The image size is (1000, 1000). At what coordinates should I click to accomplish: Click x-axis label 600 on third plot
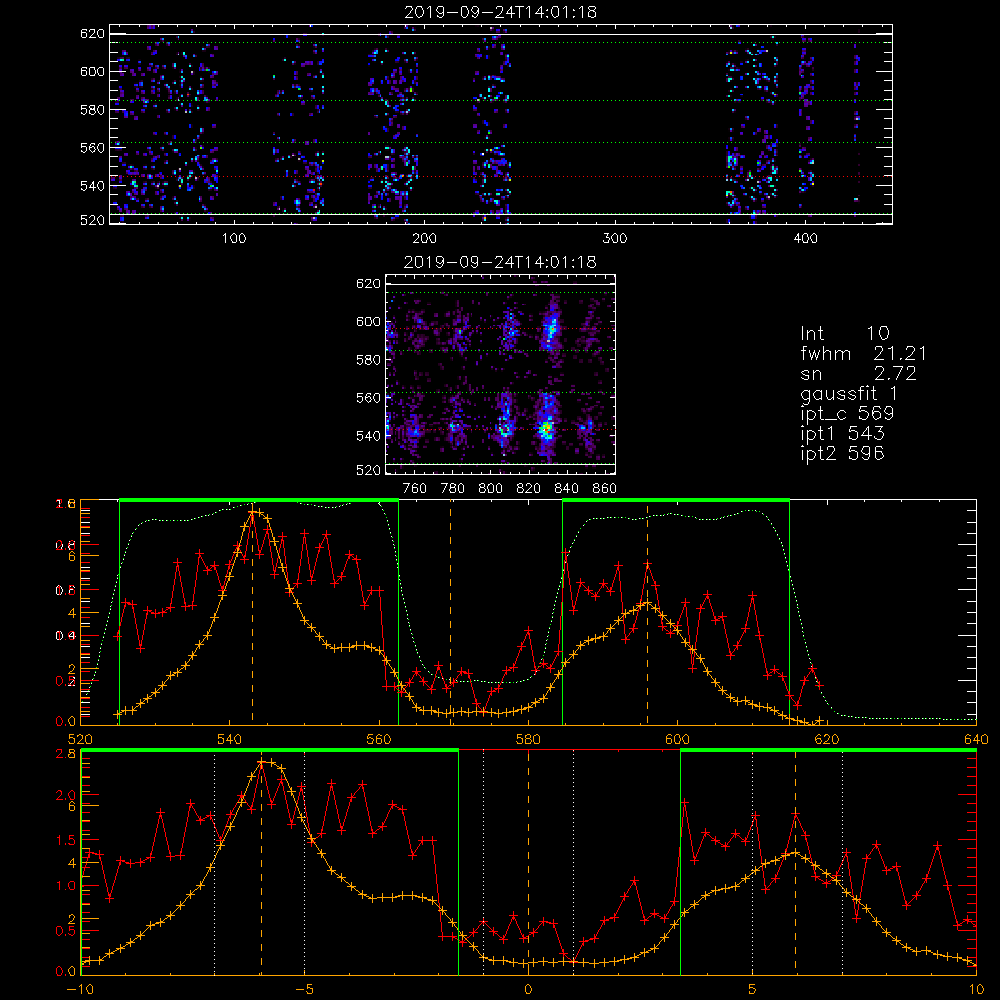(x=677, y=739)
